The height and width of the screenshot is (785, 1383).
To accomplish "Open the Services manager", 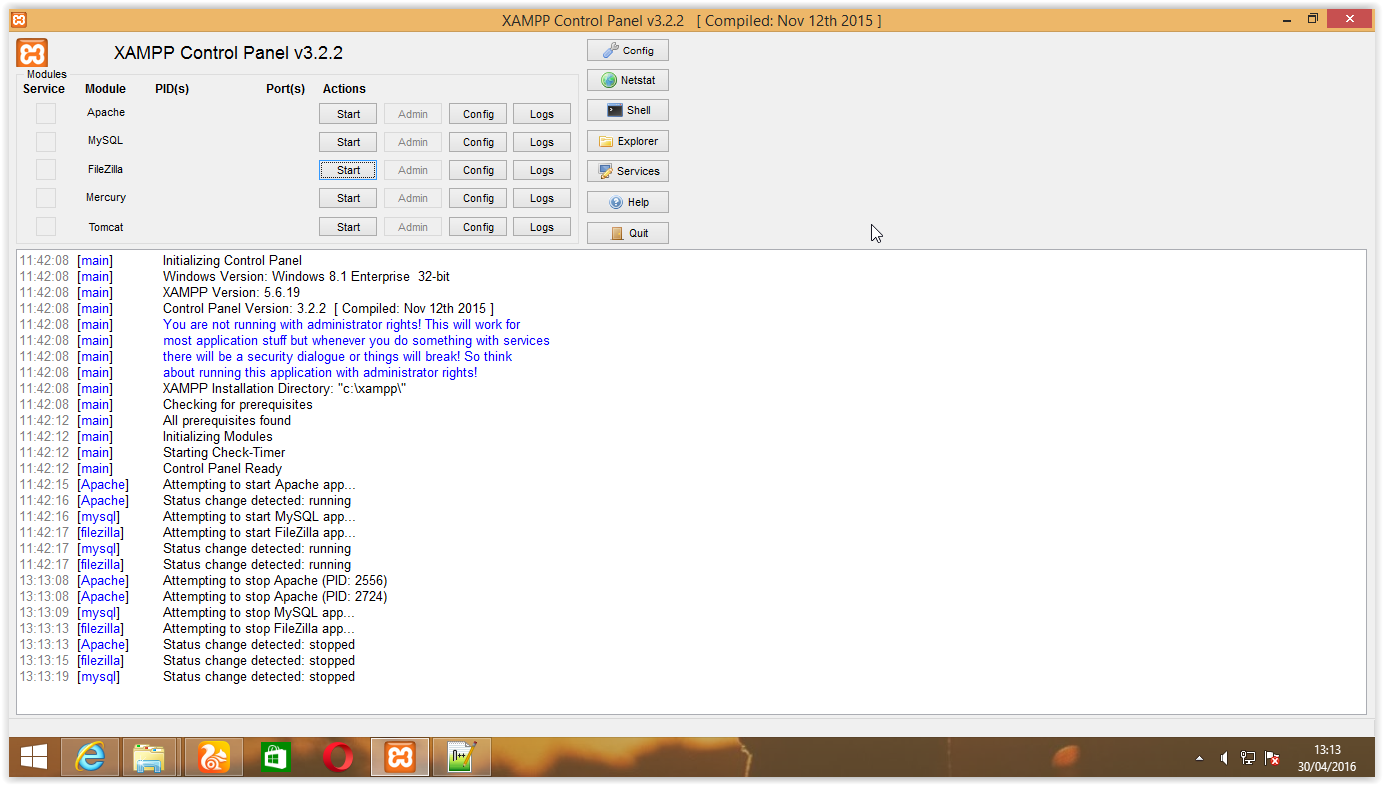I will [x=628, y=171].
